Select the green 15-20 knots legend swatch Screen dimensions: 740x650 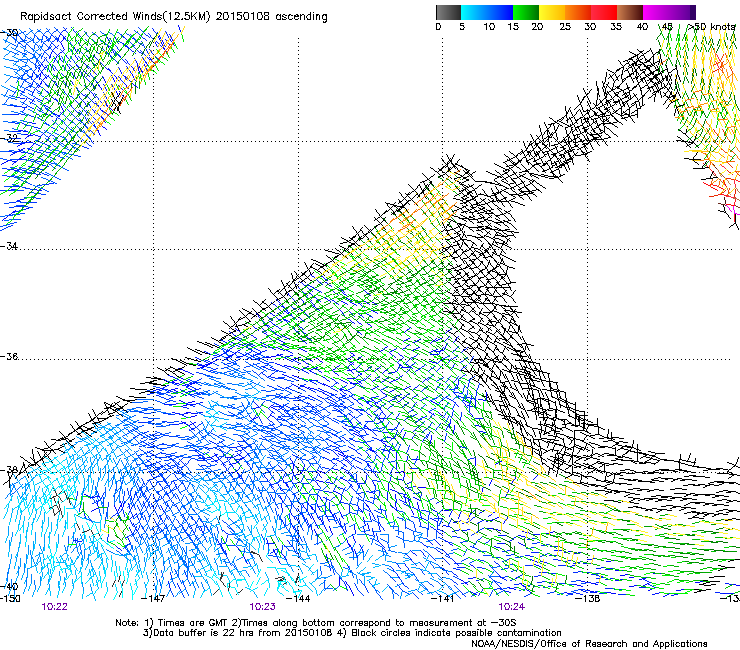[x=526, y=12]
